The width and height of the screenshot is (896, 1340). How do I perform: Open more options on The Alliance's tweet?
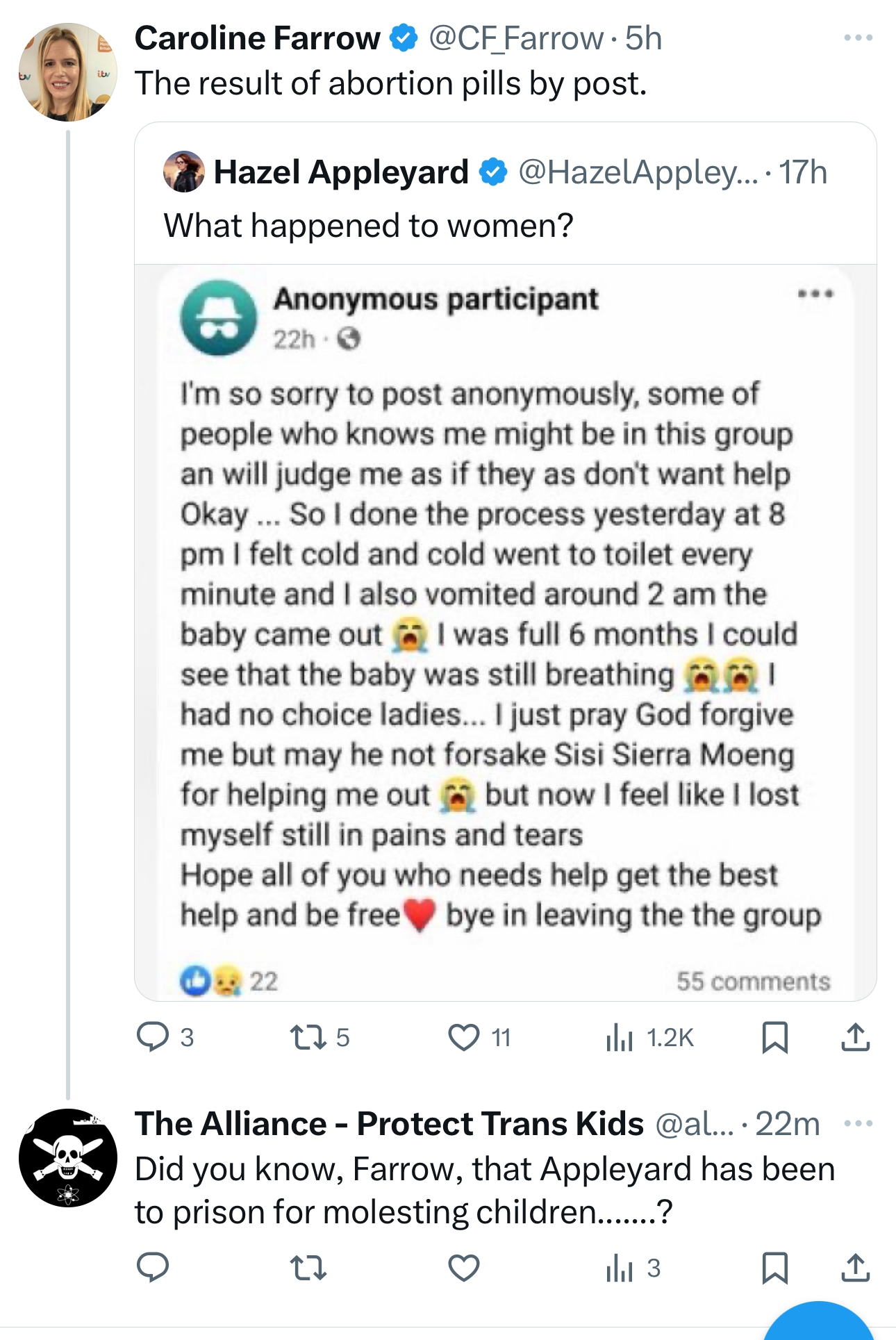point(858,1123)
